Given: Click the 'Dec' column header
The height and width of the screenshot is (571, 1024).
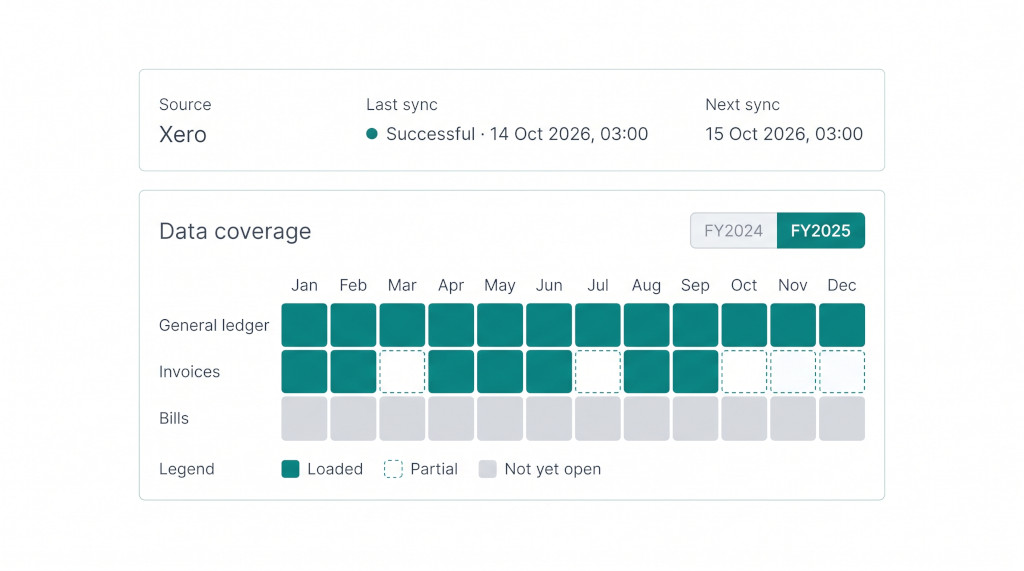Looking at the screenshot, I should pos(842,286).
